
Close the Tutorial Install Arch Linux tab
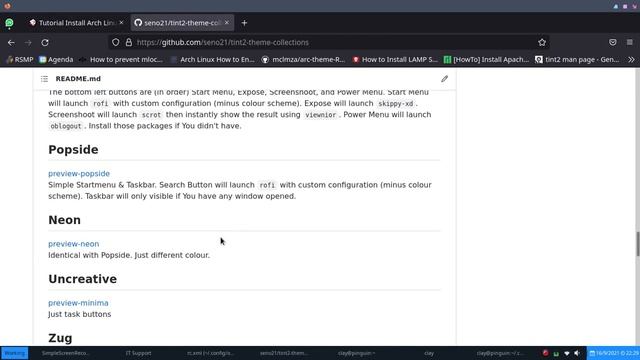121,23
